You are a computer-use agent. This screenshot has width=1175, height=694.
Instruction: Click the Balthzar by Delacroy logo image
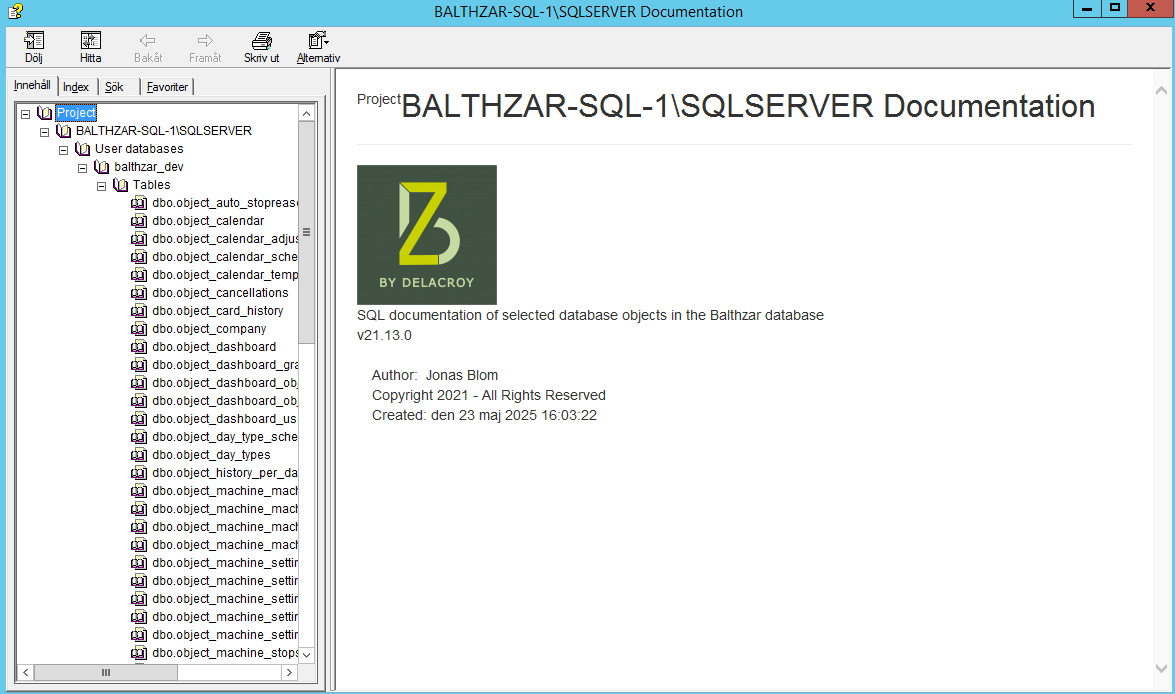pyautogui.click(x=427, y=235)
